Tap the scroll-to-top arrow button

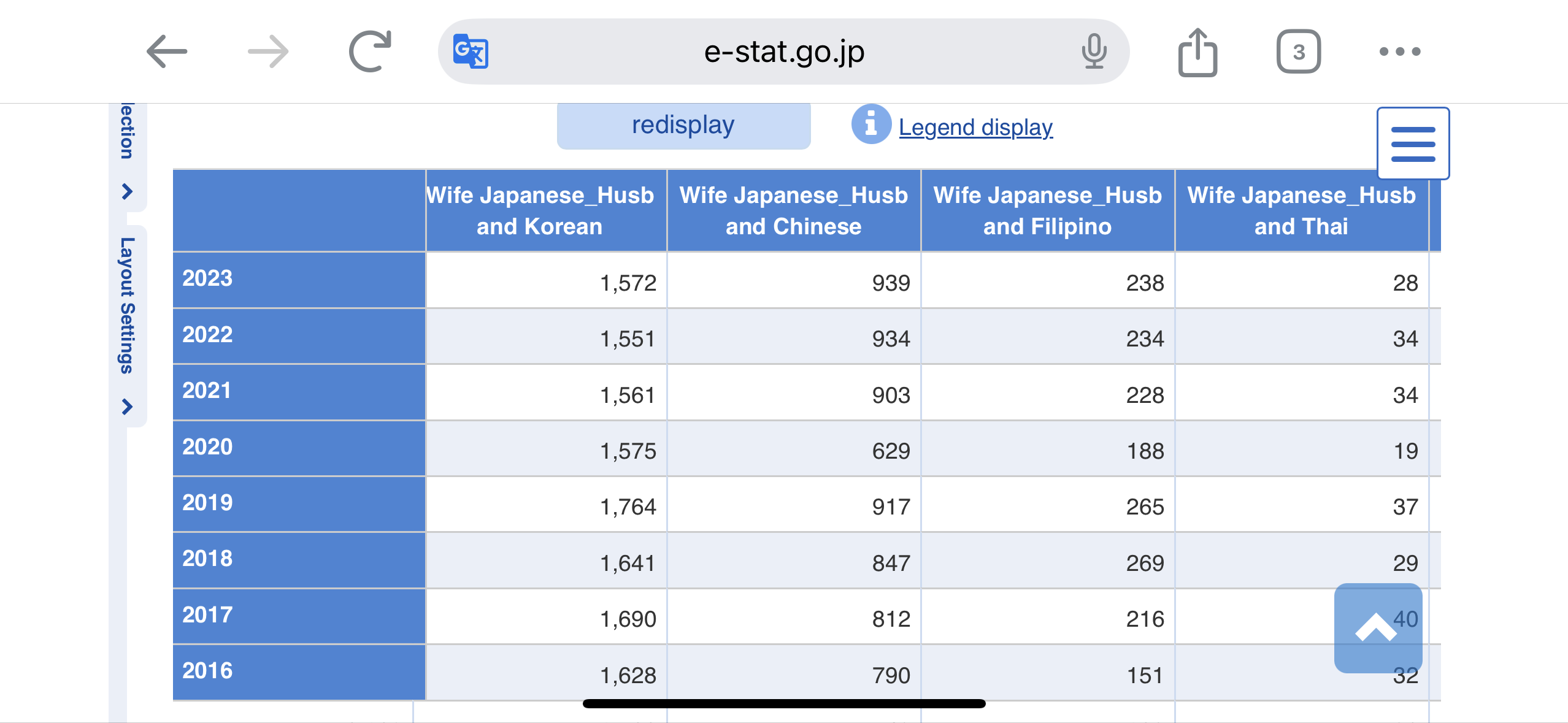coord(1378,627)
